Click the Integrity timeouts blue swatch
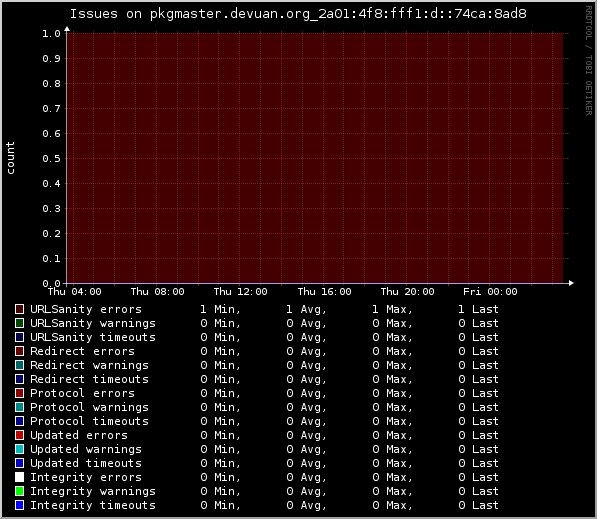Viewport: 597px width, 519px height. click(19, 505)
